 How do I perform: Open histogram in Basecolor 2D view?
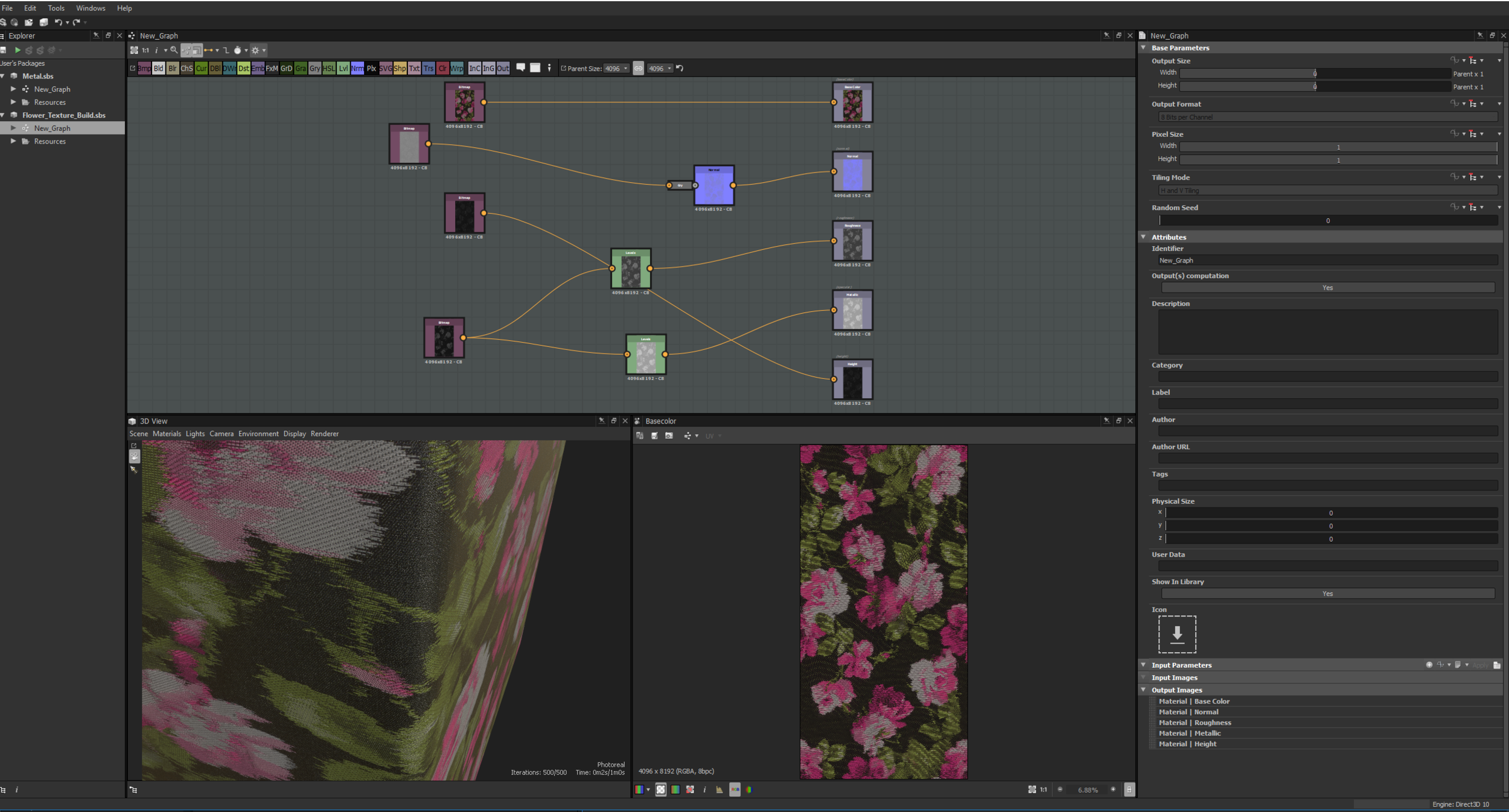(719, 790)
